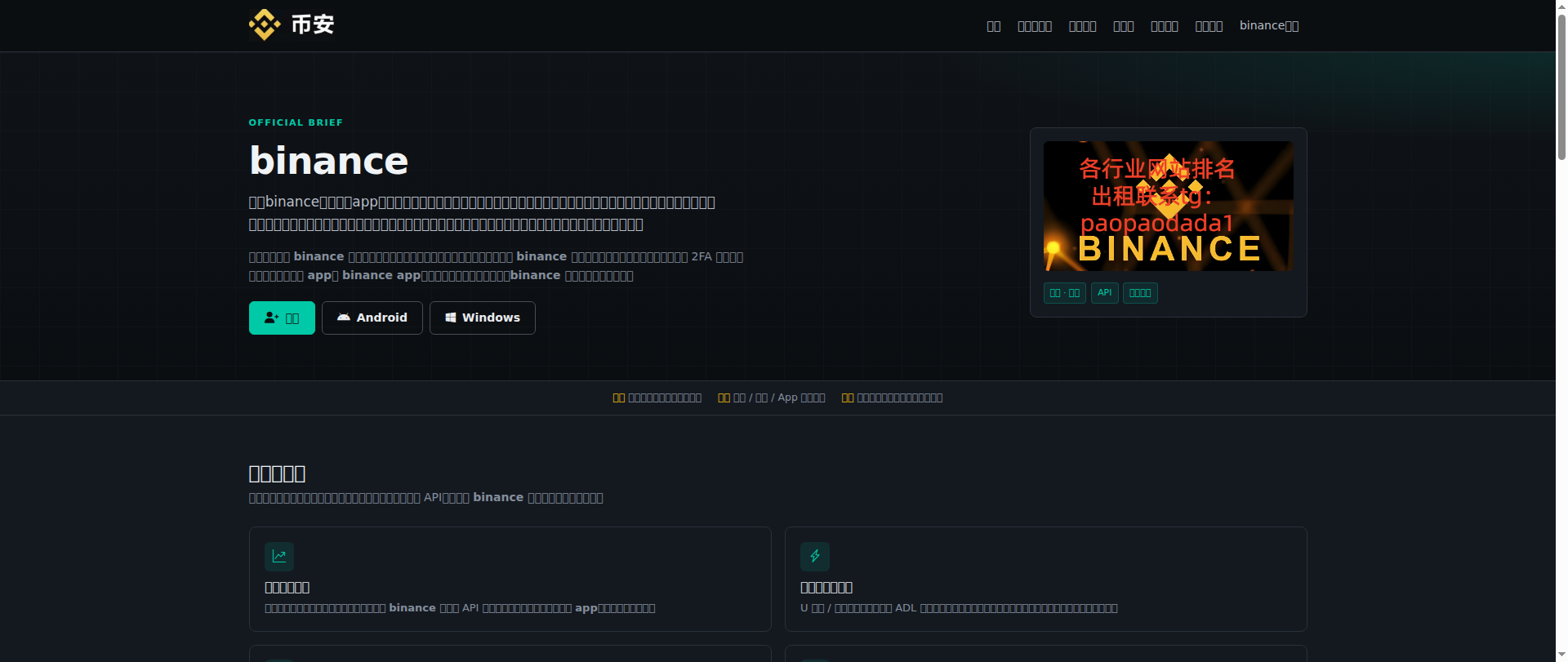Download the Windows client
The height and width of the screenshot is (662, 1568).
tap(483, 318)
